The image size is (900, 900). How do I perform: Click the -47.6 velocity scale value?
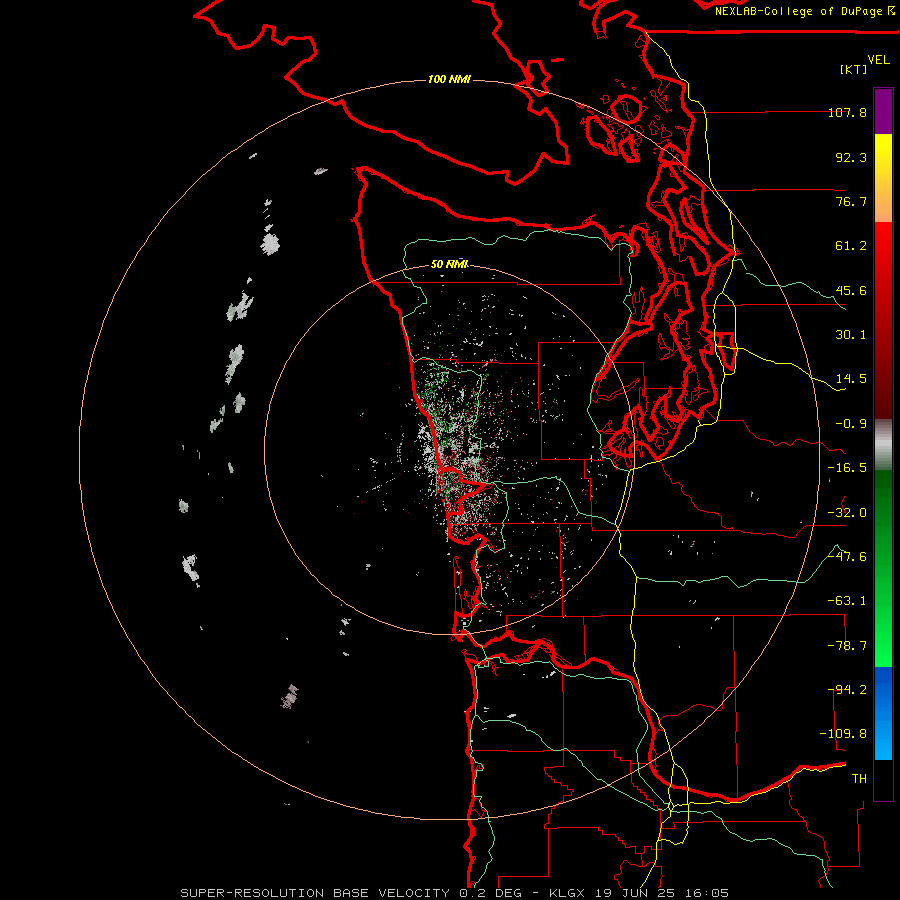click(x=847, y=557)
